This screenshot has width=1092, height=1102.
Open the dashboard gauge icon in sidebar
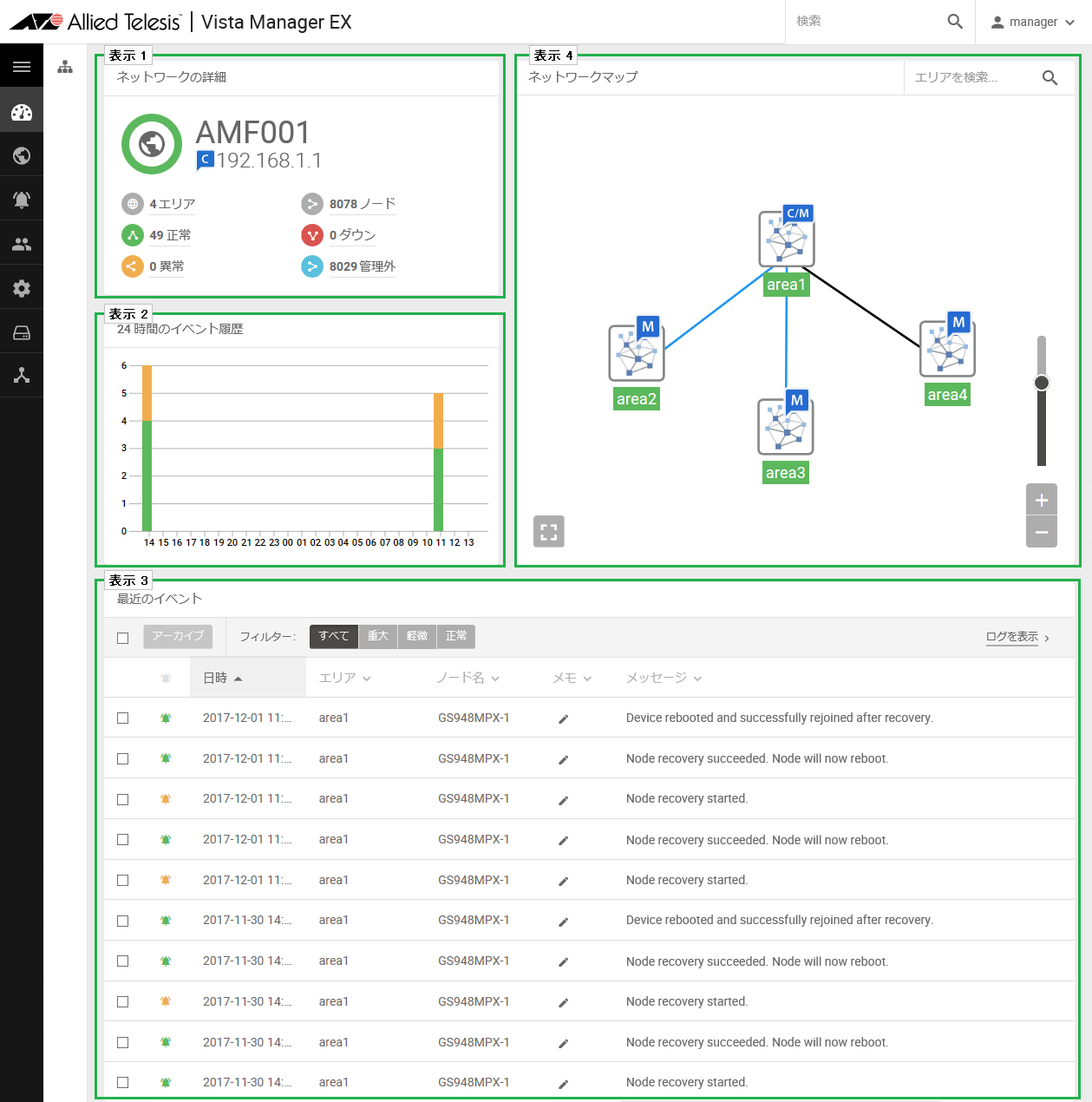(x=22, y=112)
